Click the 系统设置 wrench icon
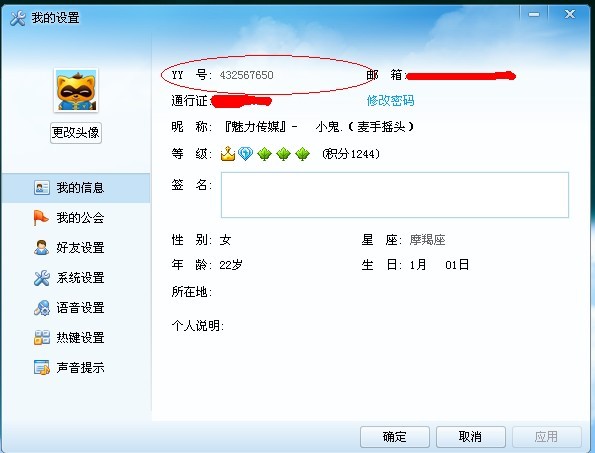Viewport: 595px width, 453px height. click(41, 278)
